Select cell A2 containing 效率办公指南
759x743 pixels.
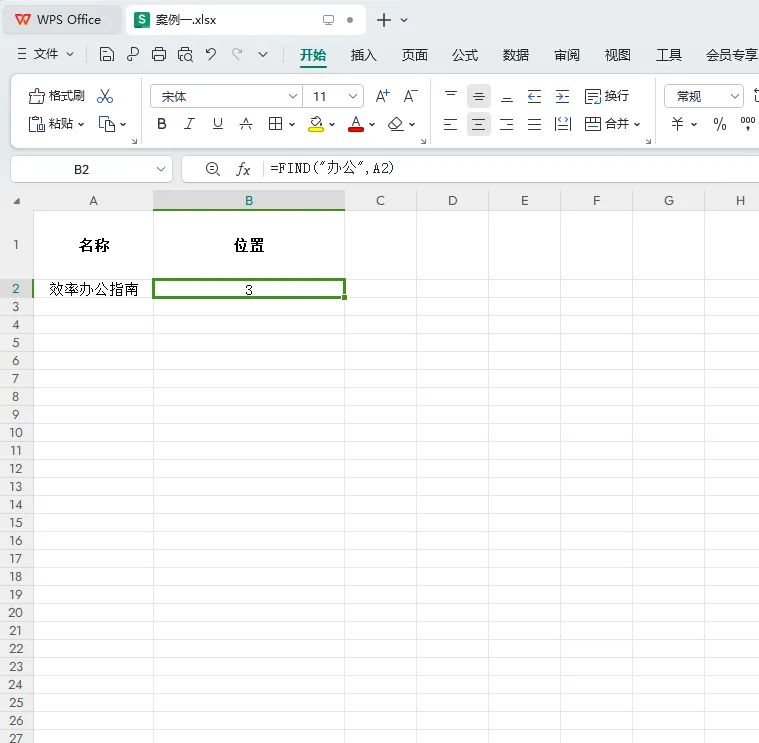[x=93, y=289]
